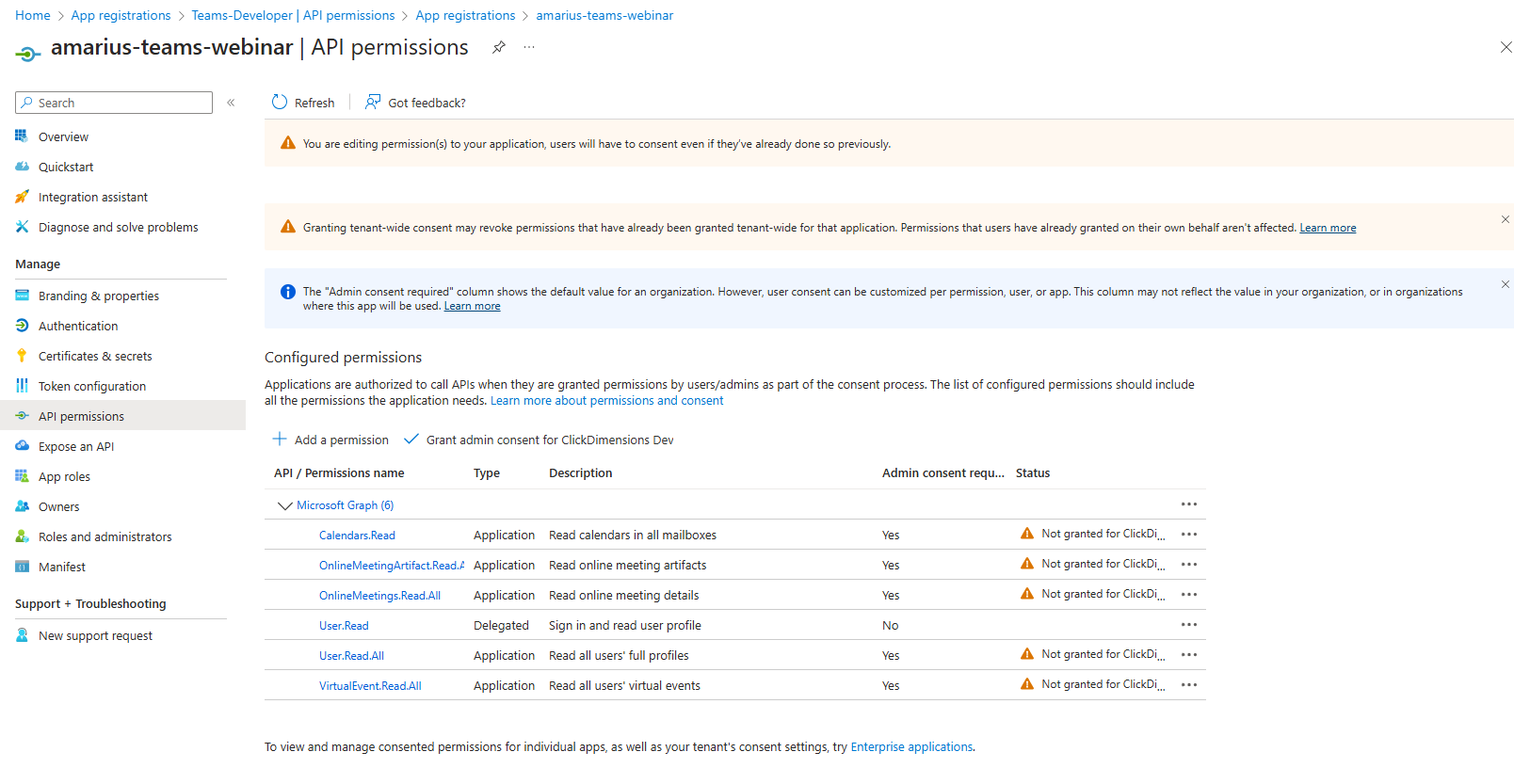Click the Calendars.Read permission link
The height and width of the screenshot is (784, 1514).
357,535
